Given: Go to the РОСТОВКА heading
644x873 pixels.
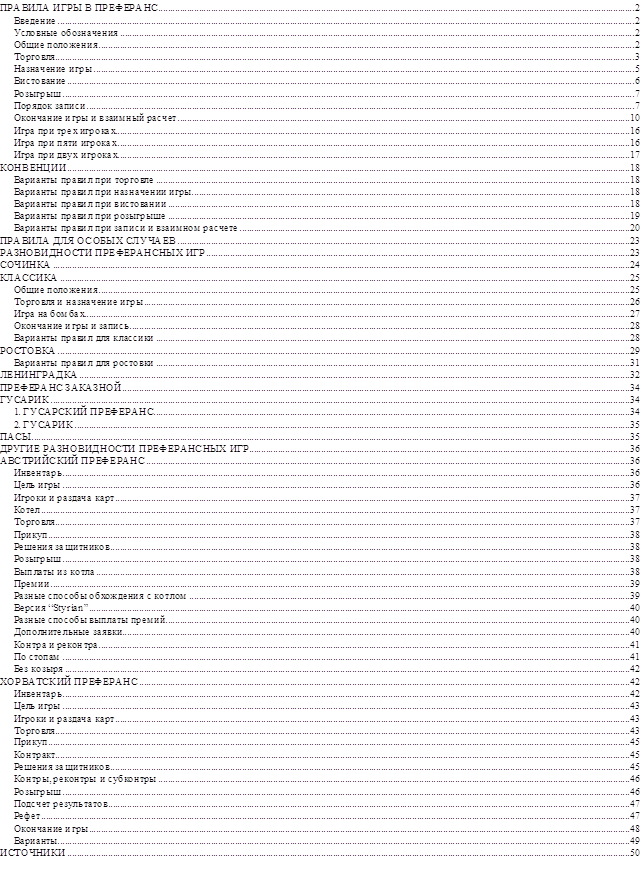Looking at the screenshot, I should [29, 350].
